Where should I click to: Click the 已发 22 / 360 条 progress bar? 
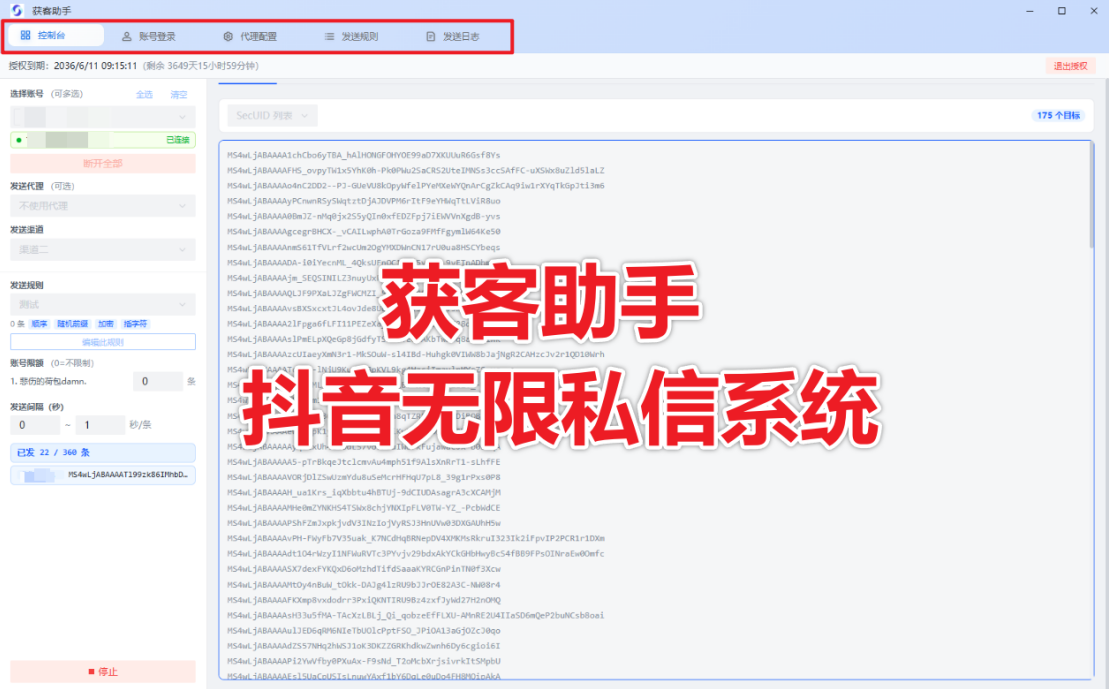pyautogui.click(x=103, y=452)
